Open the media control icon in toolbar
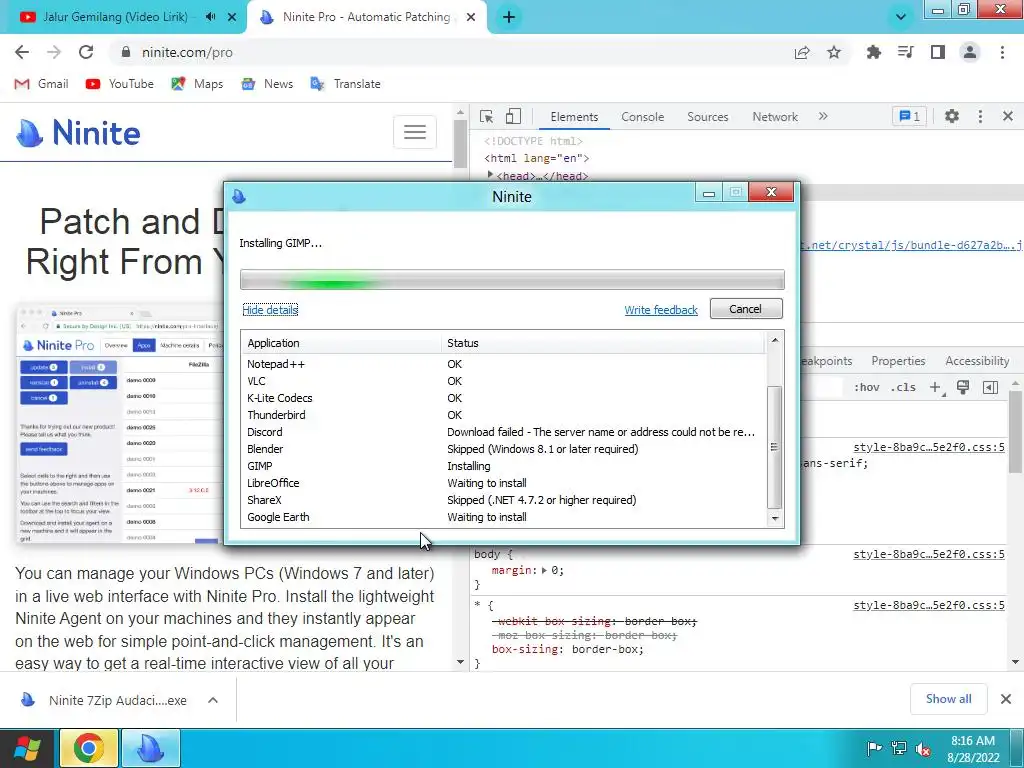1024x768 pixels. click(905, 52)
